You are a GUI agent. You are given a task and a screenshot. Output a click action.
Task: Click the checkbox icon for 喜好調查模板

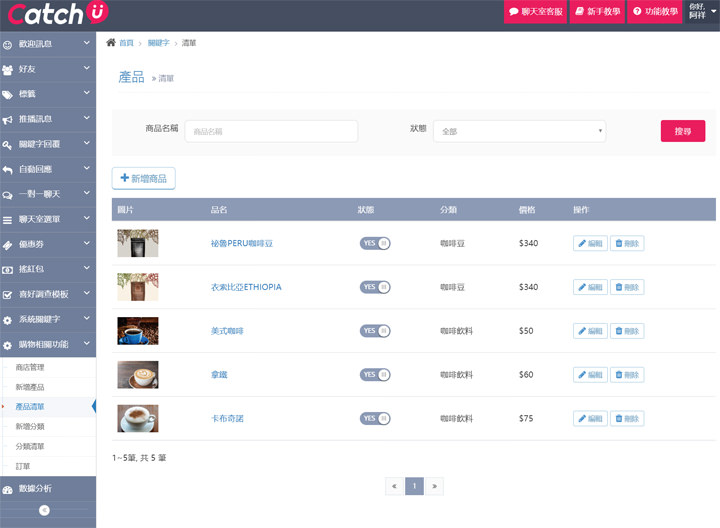click(x=7, y=295)
